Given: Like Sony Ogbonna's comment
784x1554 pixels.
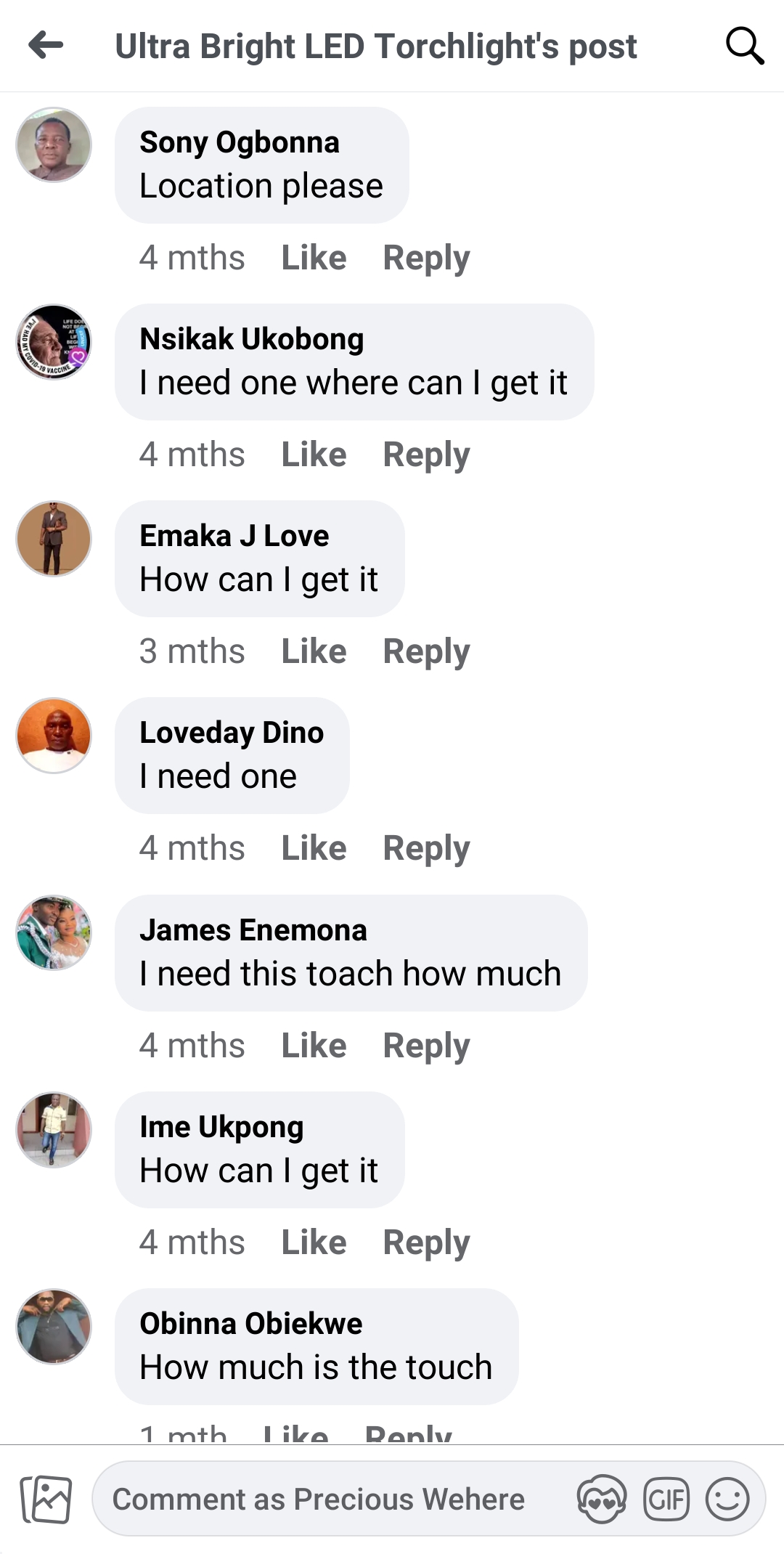Looking at the screenshot, I should (x=314, y=258).
